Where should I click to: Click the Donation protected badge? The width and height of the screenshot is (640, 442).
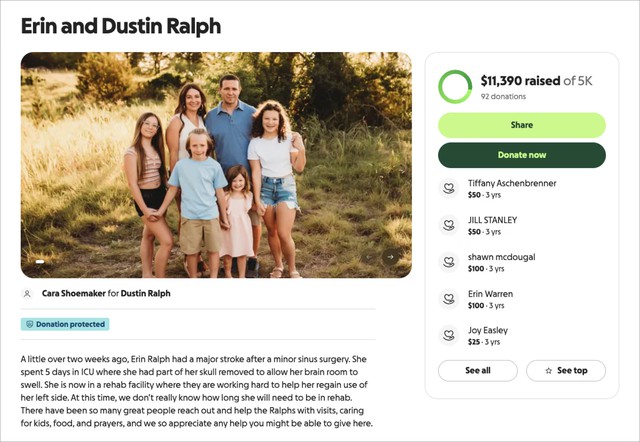point(65,324)
